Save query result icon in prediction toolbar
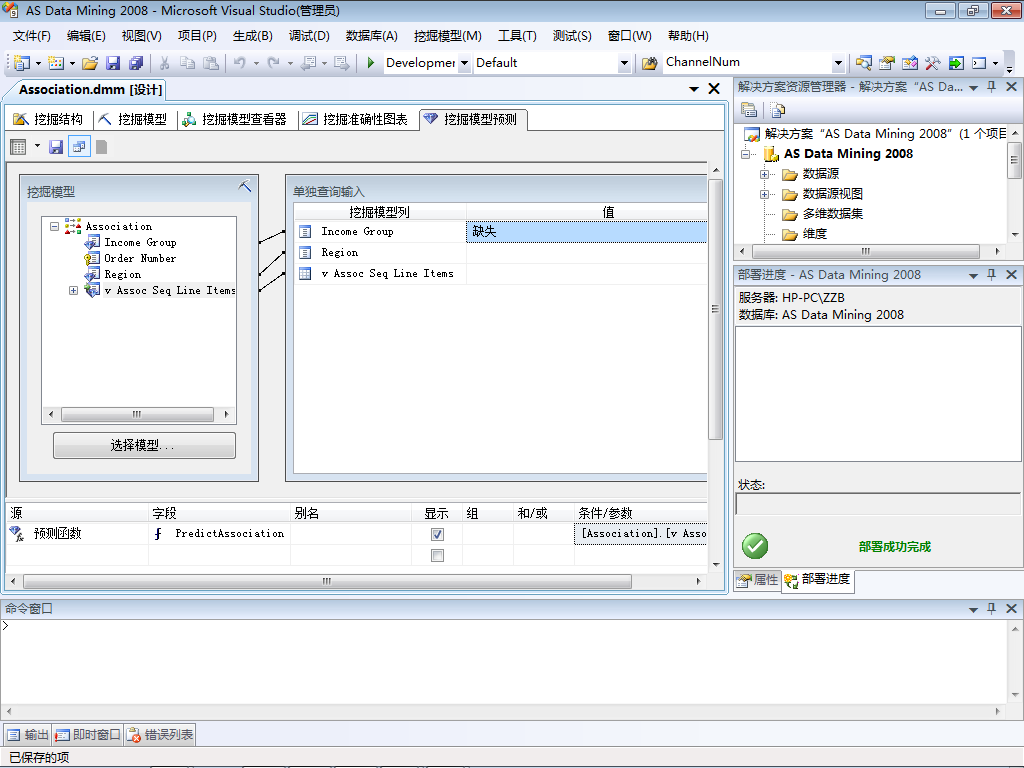 56,147
